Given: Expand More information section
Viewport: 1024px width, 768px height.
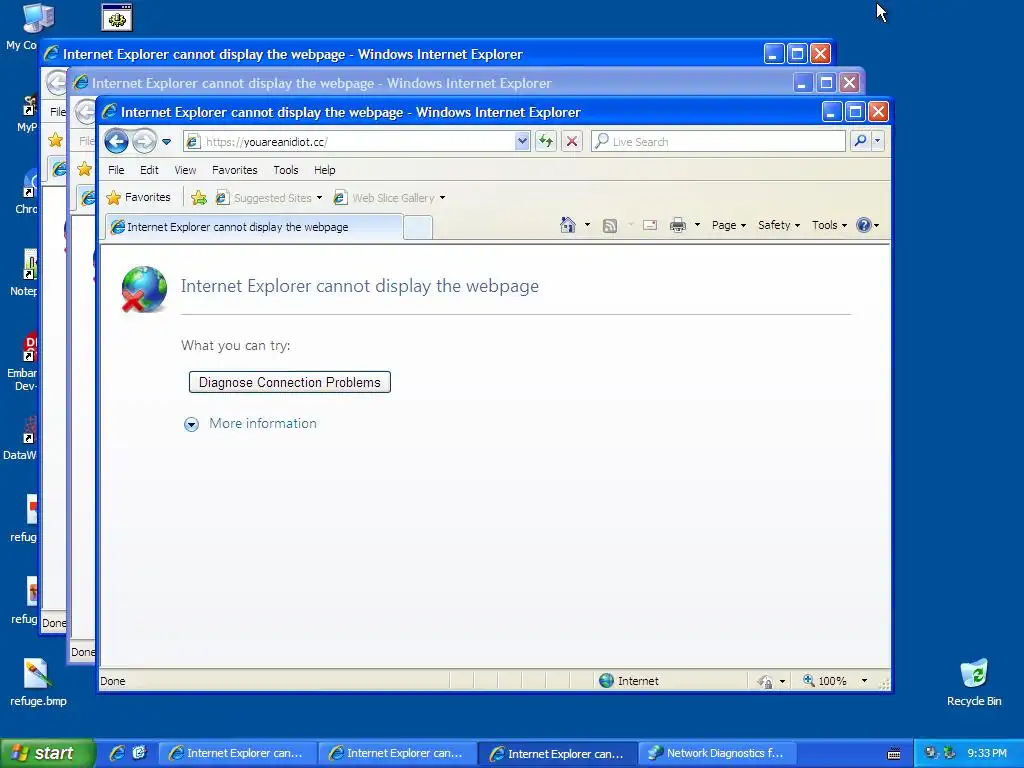Looking at the screenshot, I should pos(250,423).
